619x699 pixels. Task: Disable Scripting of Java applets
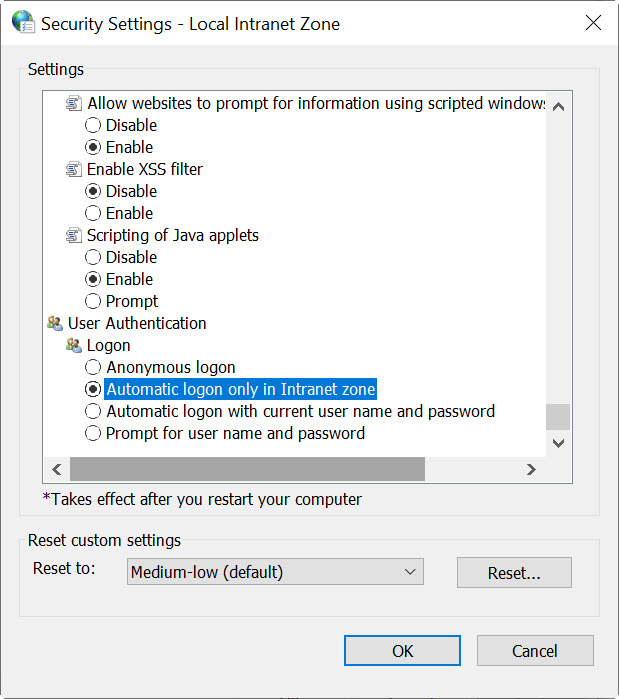click(93, 257)
